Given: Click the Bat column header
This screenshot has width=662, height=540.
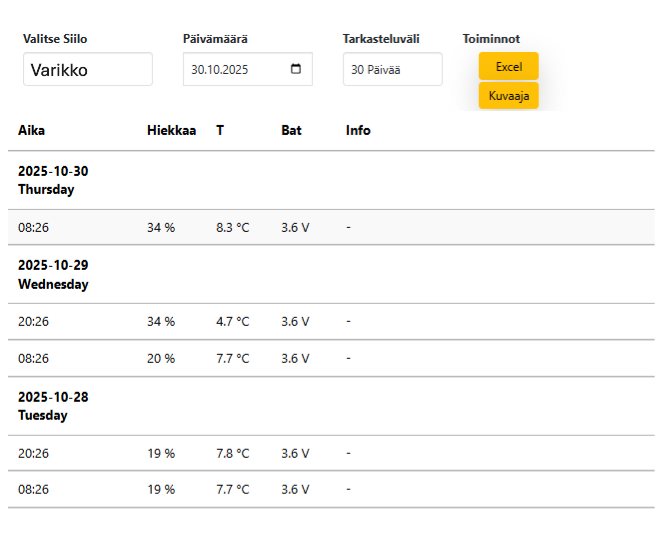Looking at the screenshot, I should click(291, 130).
